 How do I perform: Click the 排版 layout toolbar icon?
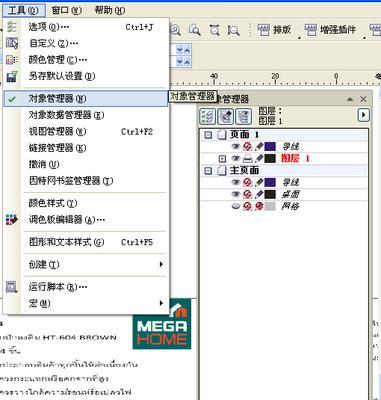pyautogui.click(x=264, y=30)
